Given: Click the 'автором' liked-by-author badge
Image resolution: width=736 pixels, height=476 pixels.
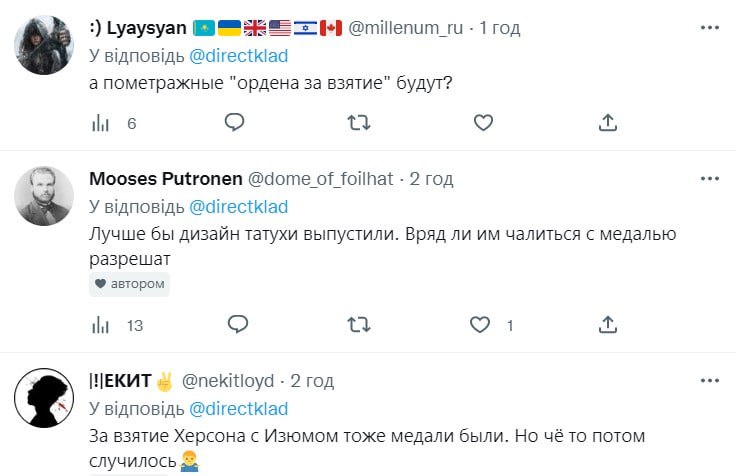Looking at the screenshot, I should coord(129,285).
